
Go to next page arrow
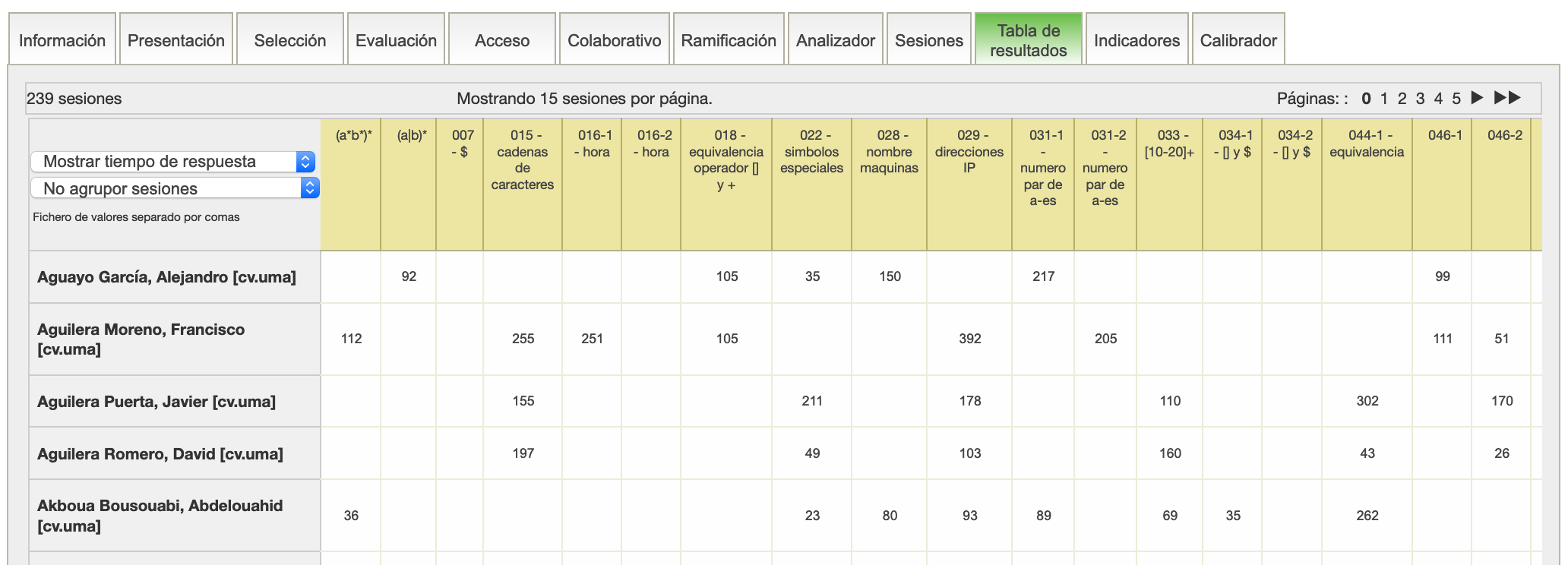point(1477,98)
